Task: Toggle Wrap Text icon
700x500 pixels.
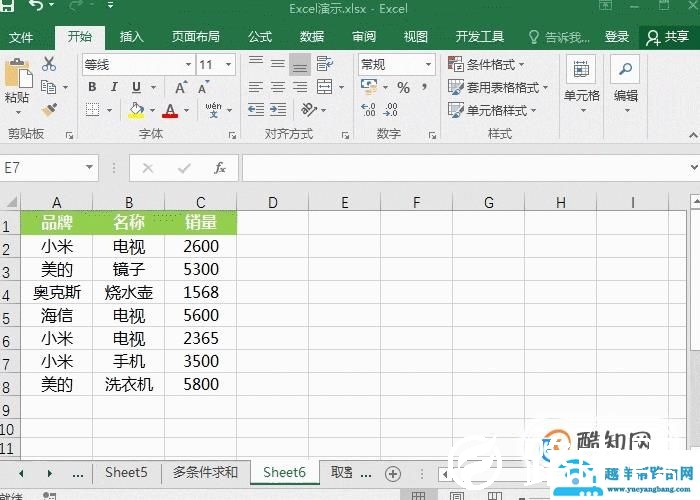Action: 325,64
